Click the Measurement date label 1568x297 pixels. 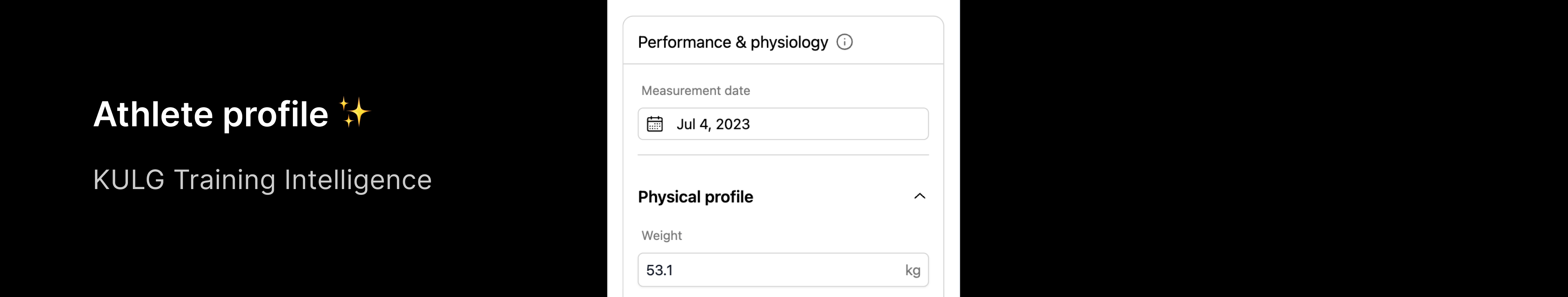[x=695, y=91]
